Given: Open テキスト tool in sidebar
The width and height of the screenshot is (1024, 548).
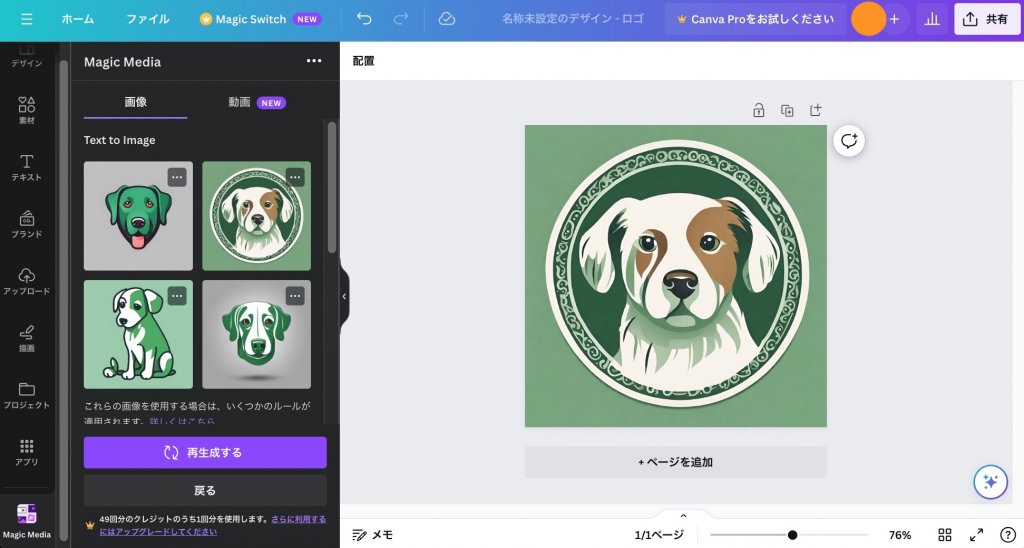Looking at the screenshot, I should pos(27,167).
